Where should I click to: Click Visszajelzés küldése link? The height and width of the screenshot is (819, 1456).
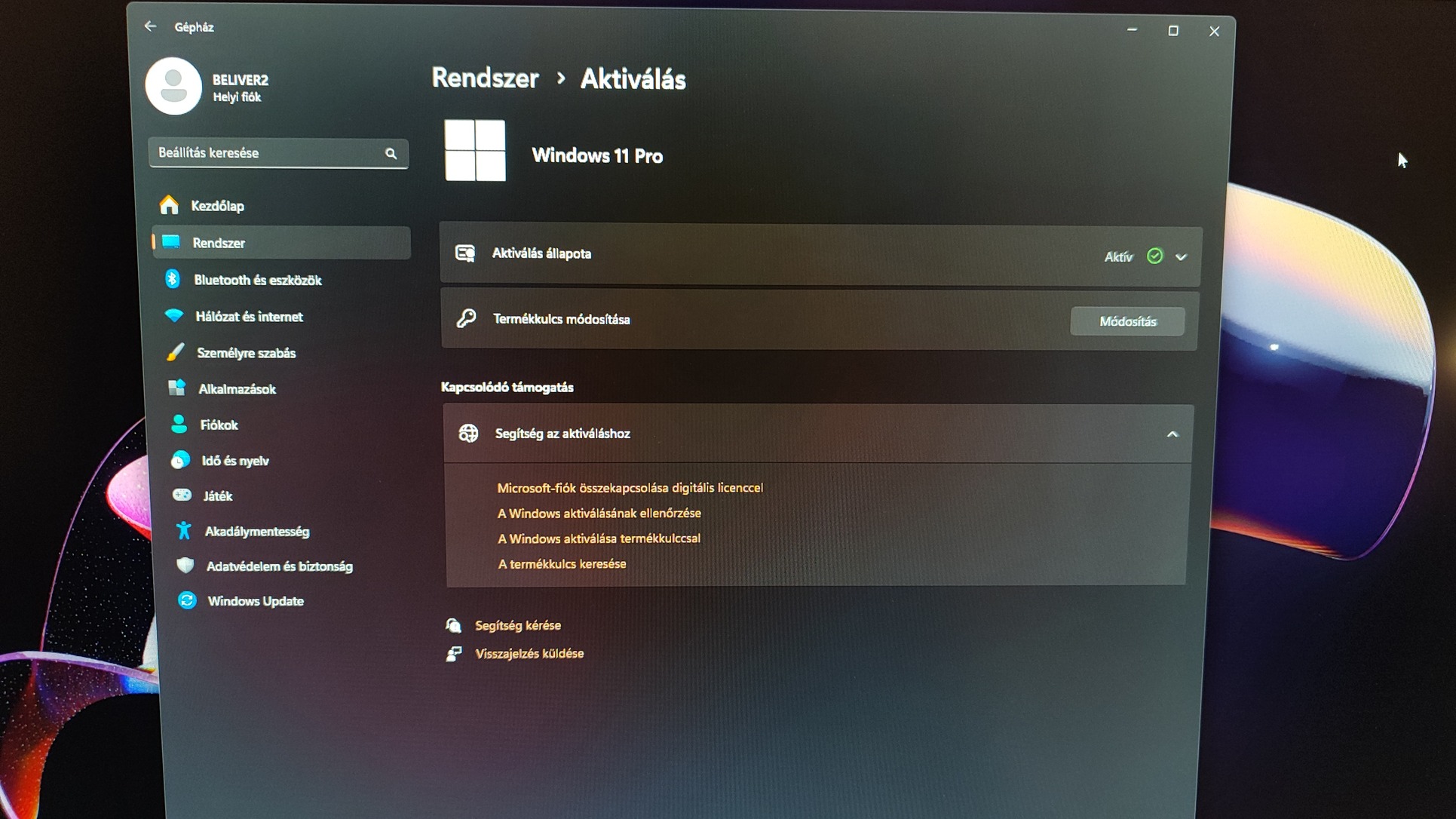coord(529,654)
